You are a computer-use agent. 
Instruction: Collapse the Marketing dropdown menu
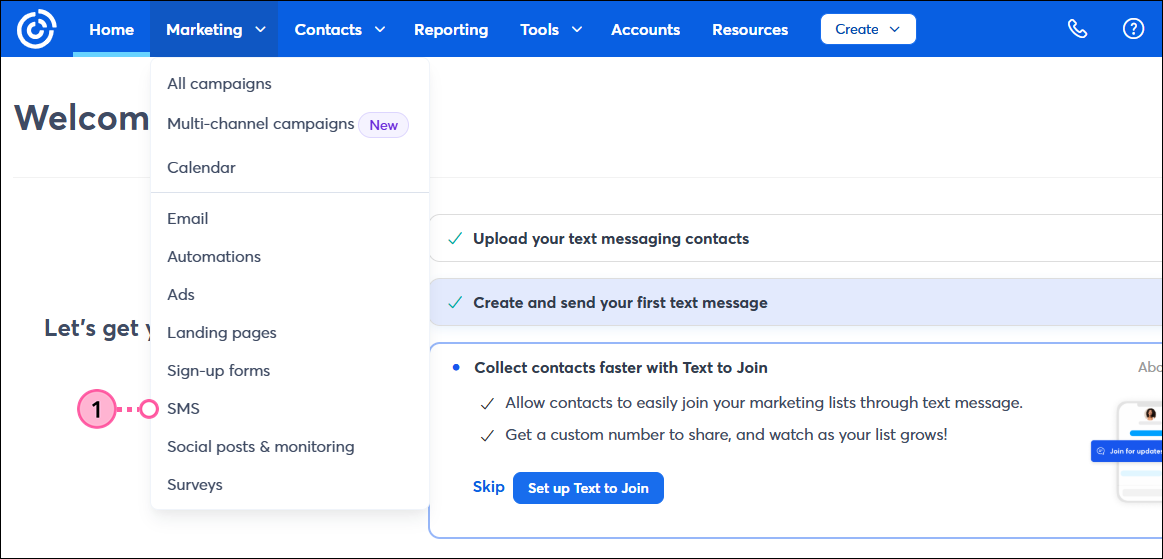click(216, 30)
